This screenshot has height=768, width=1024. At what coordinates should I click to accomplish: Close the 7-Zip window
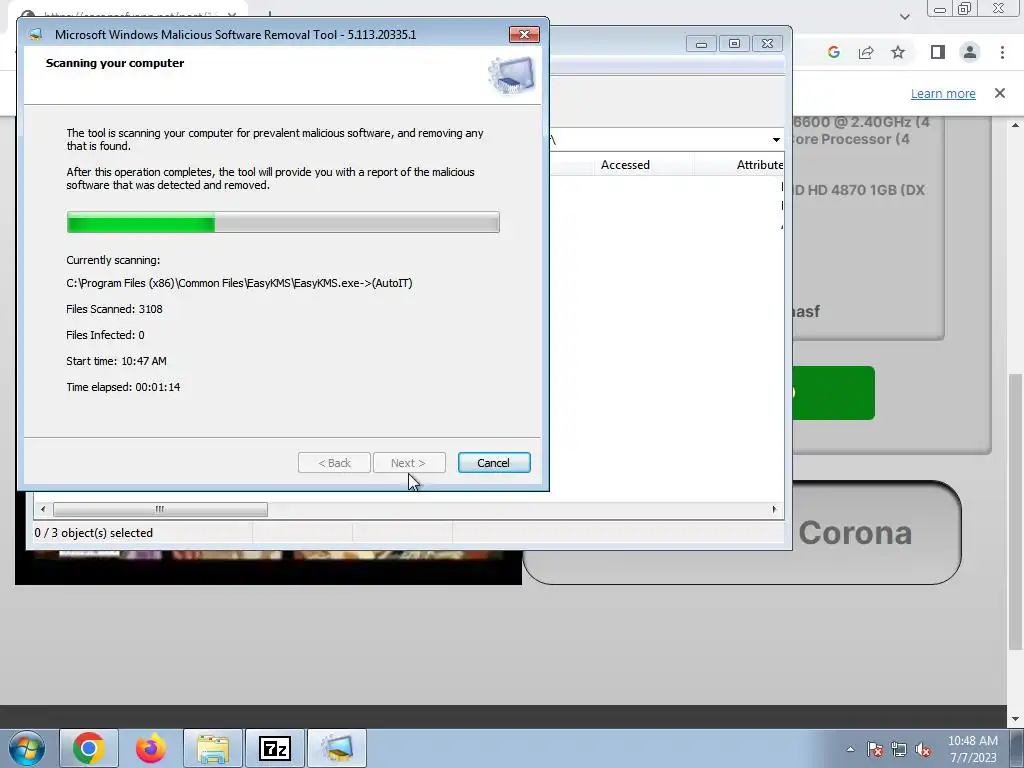pyautogui.click(x=767, y=44)
